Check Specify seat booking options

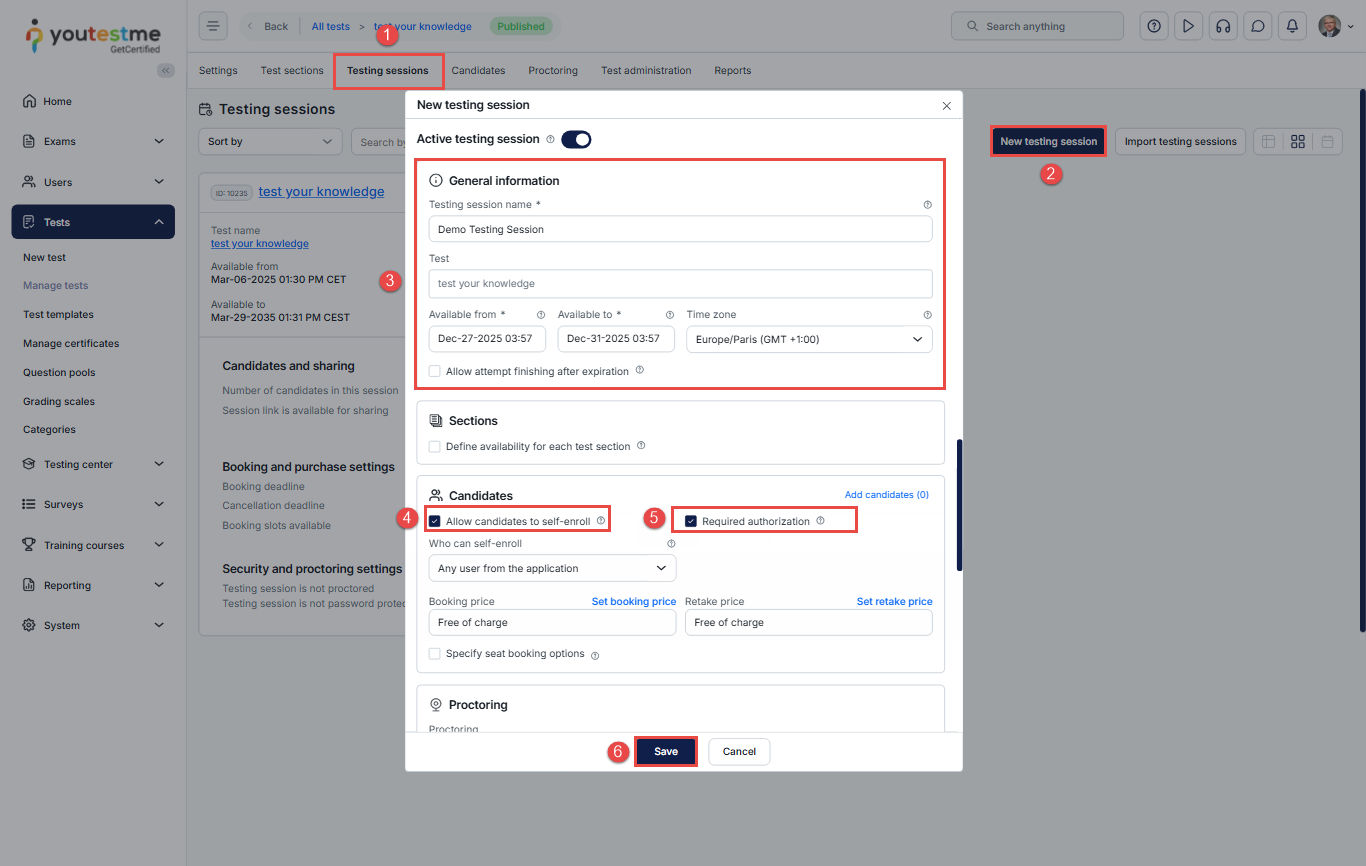[x=435, y=654]
